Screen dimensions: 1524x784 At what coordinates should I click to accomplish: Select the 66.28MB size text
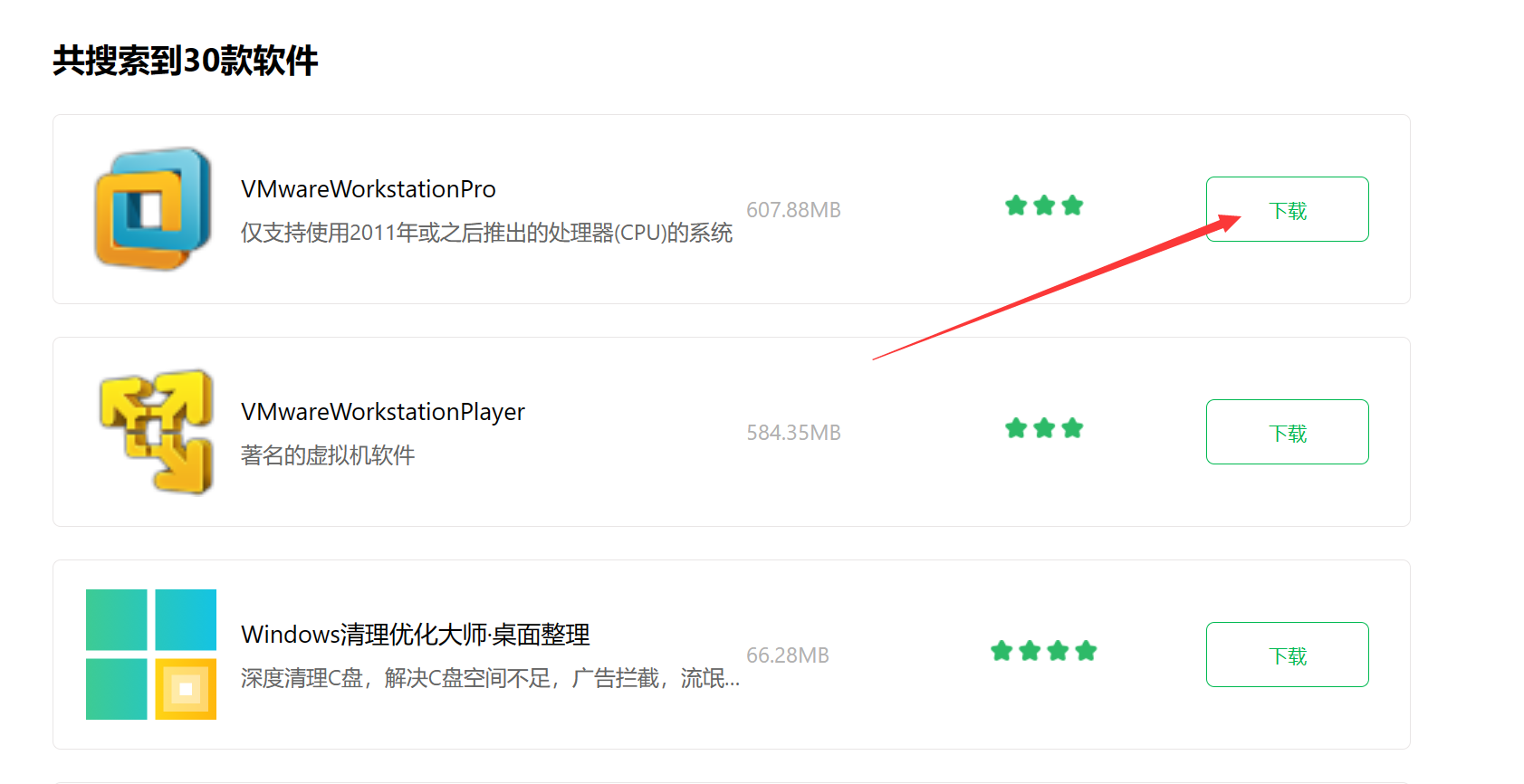click(788, 655)
